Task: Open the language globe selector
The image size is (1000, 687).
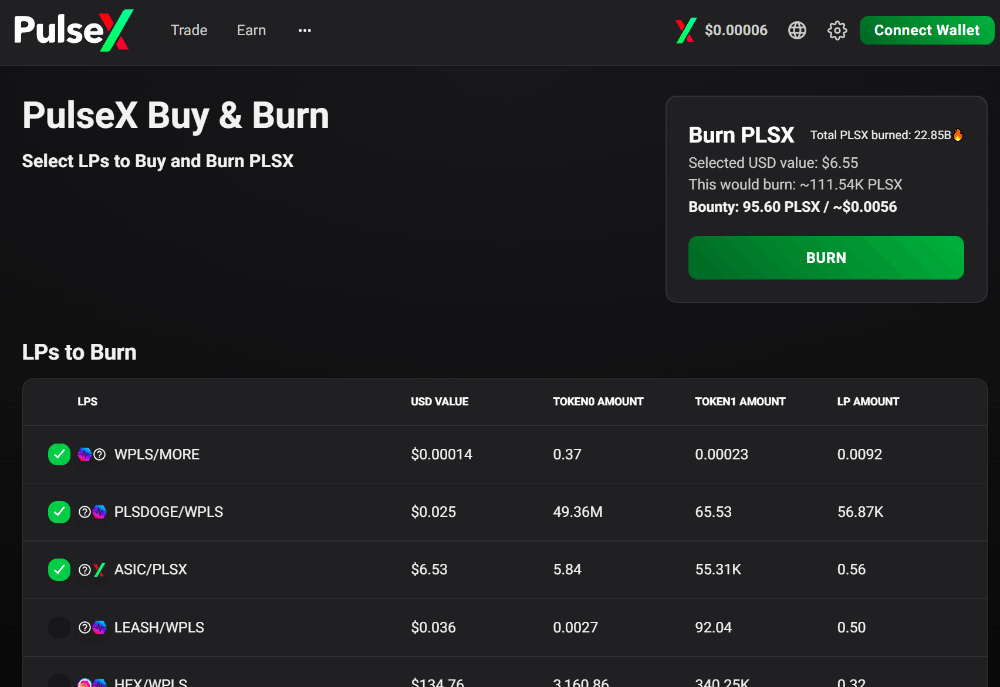Action: (x=797, y=30)
